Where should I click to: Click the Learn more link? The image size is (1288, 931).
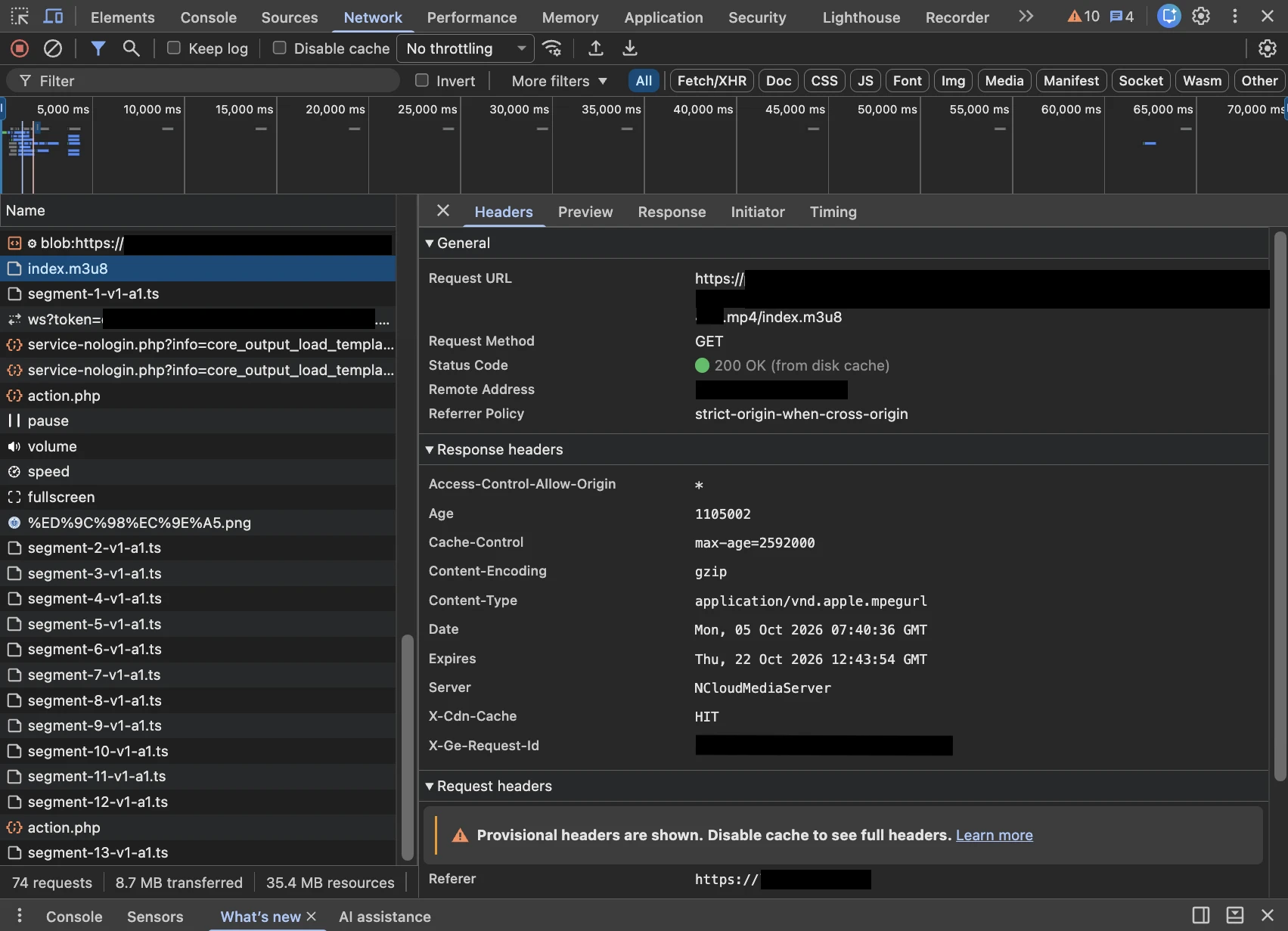pos(994,835)
